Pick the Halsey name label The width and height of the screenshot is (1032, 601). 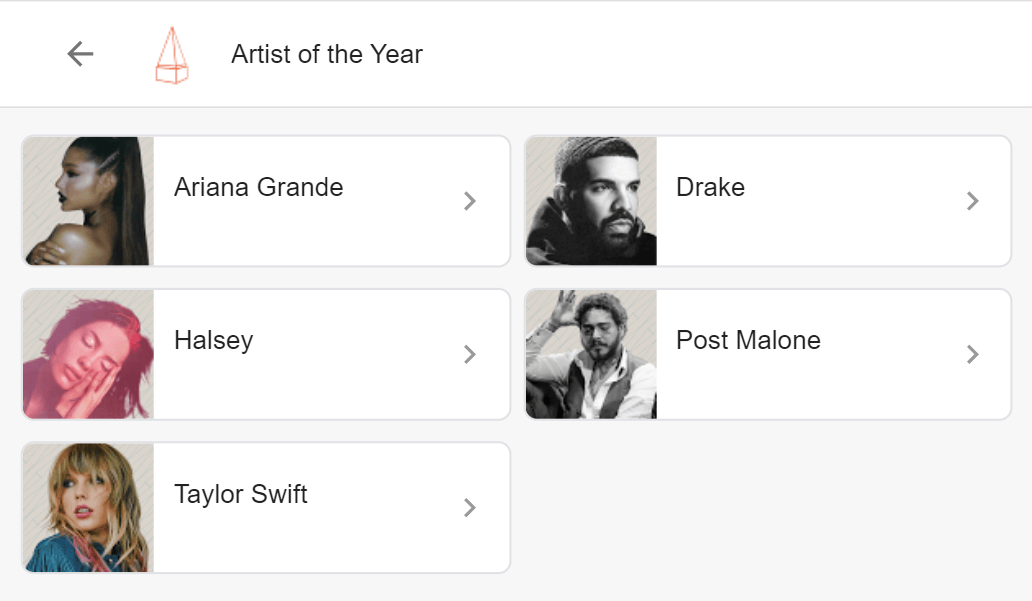(x=213, y=341)
